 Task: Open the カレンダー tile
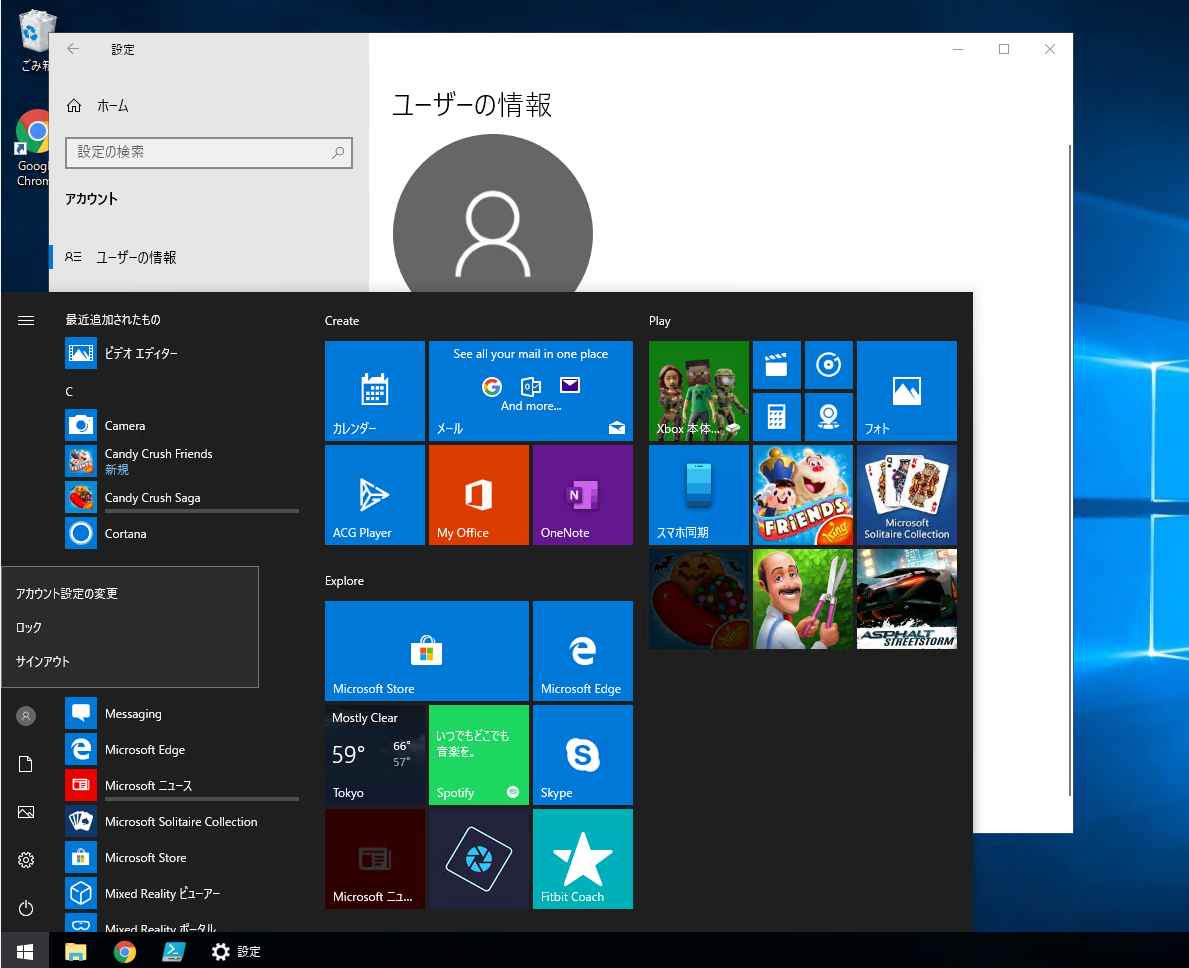(x=375, y=391)
